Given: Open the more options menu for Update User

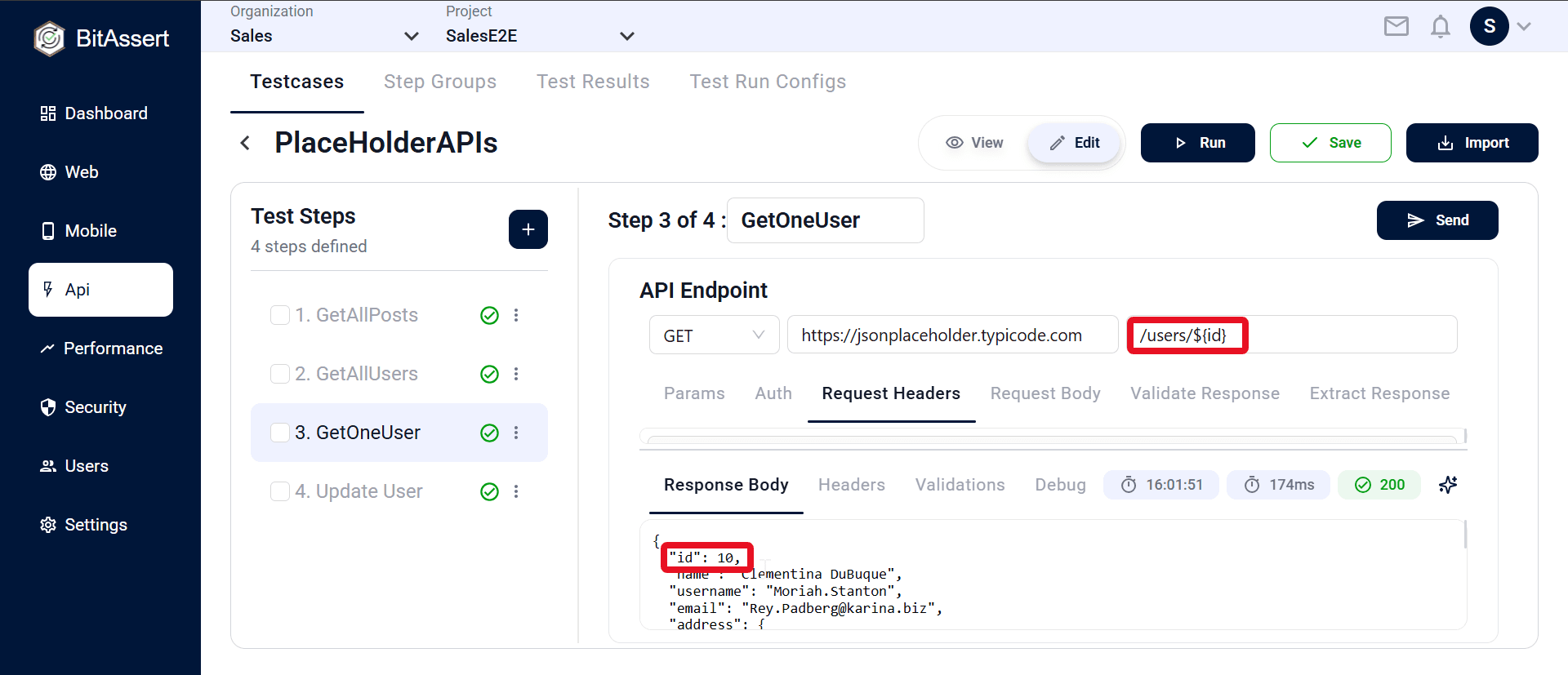Looking at the screenshot, I should (515, 491).
